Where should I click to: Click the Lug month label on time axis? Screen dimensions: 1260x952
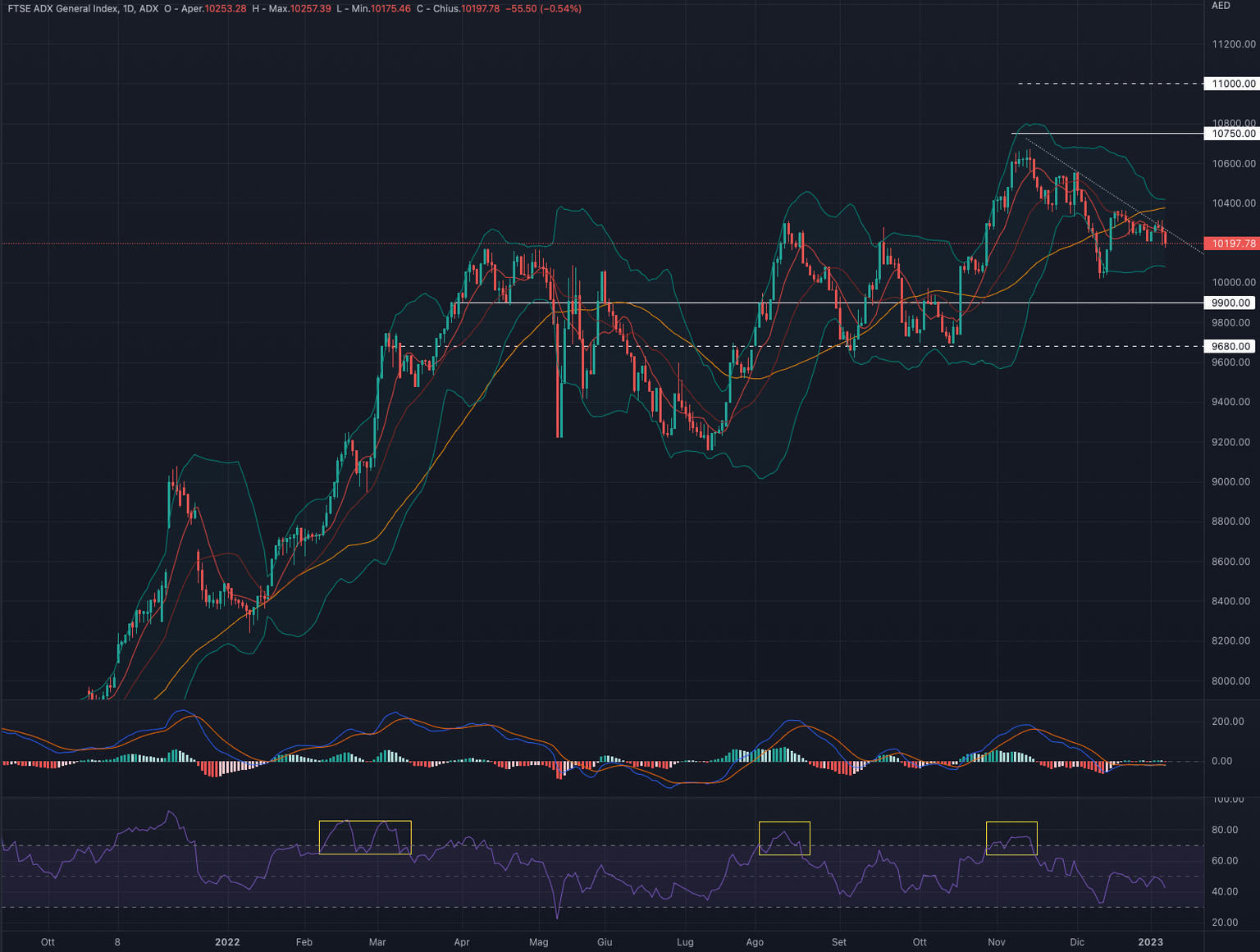tap(685, 942)
